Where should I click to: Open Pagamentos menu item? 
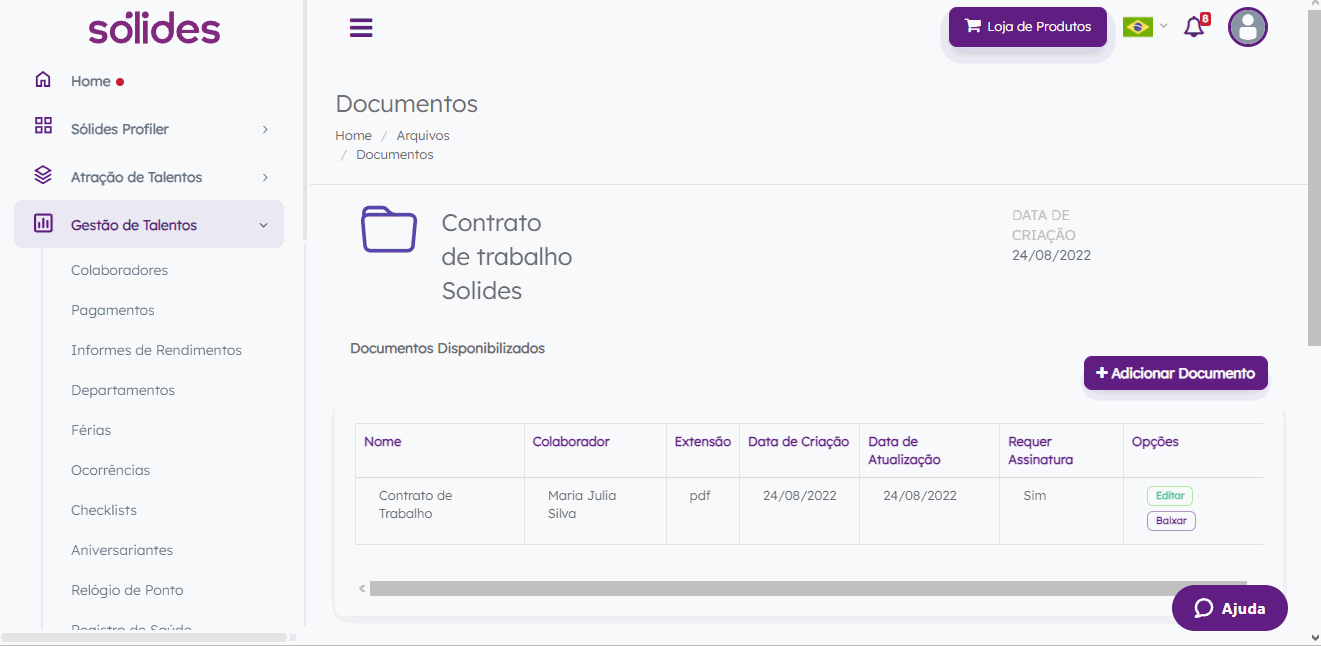113,310
